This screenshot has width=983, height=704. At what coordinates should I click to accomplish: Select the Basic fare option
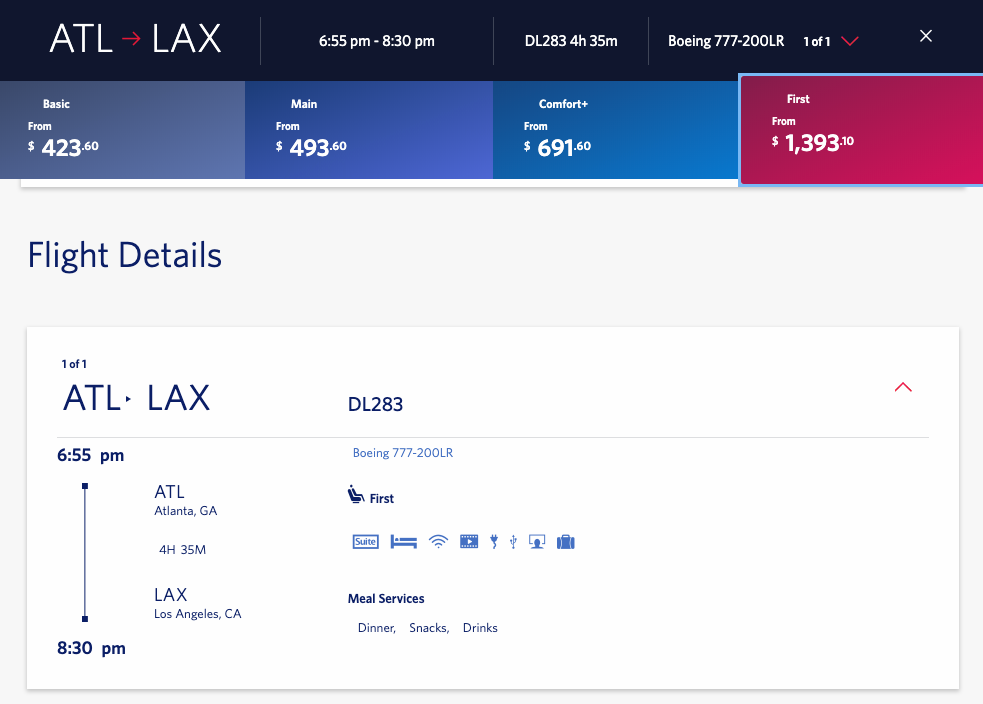click(x=122, y=130)
